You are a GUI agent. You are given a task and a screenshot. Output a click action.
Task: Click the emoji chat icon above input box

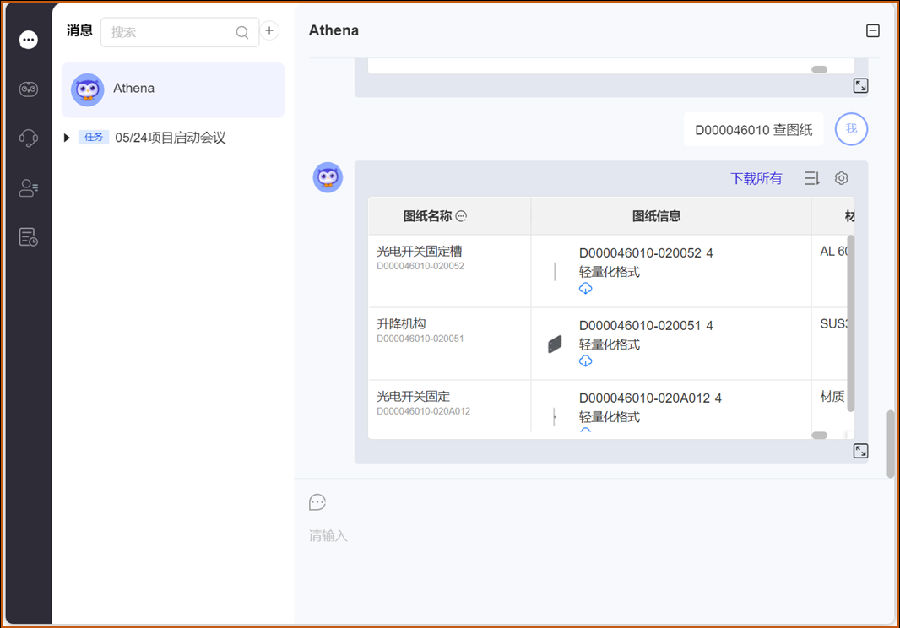point(317,502)
